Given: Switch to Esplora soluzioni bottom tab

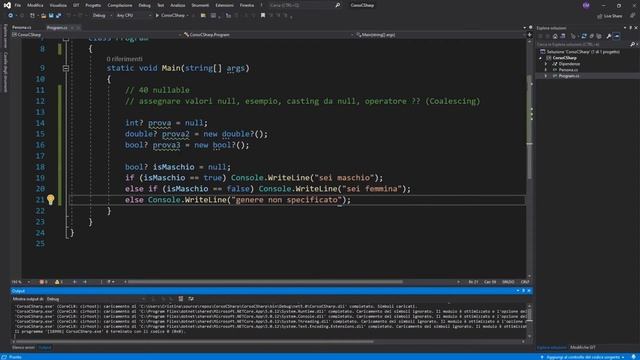Looking at the screenshot, I should click(x=551, y=347).
